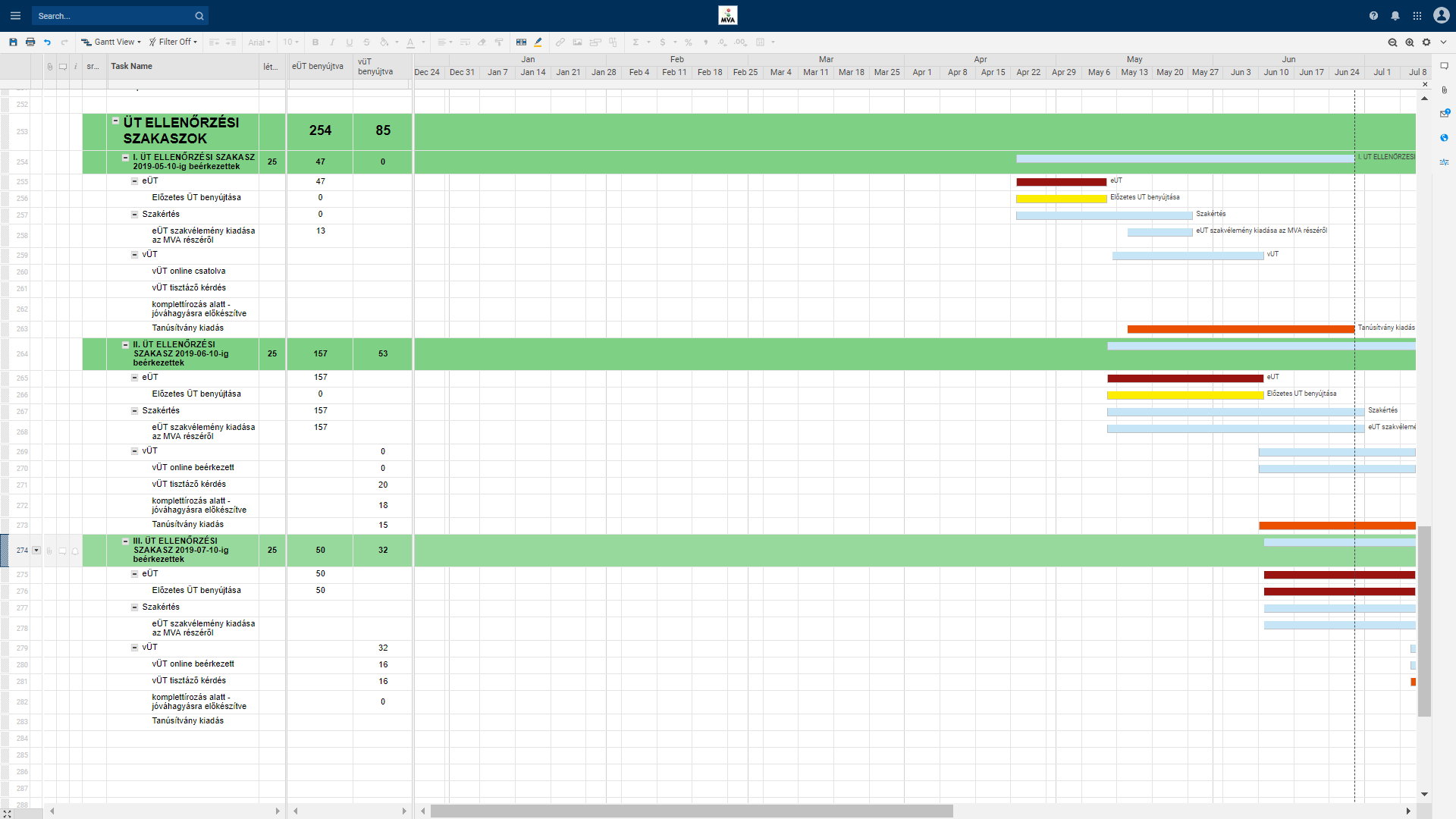Click the Print icon
This screenshot has width=1456, height=819.
tap(30, 42)
